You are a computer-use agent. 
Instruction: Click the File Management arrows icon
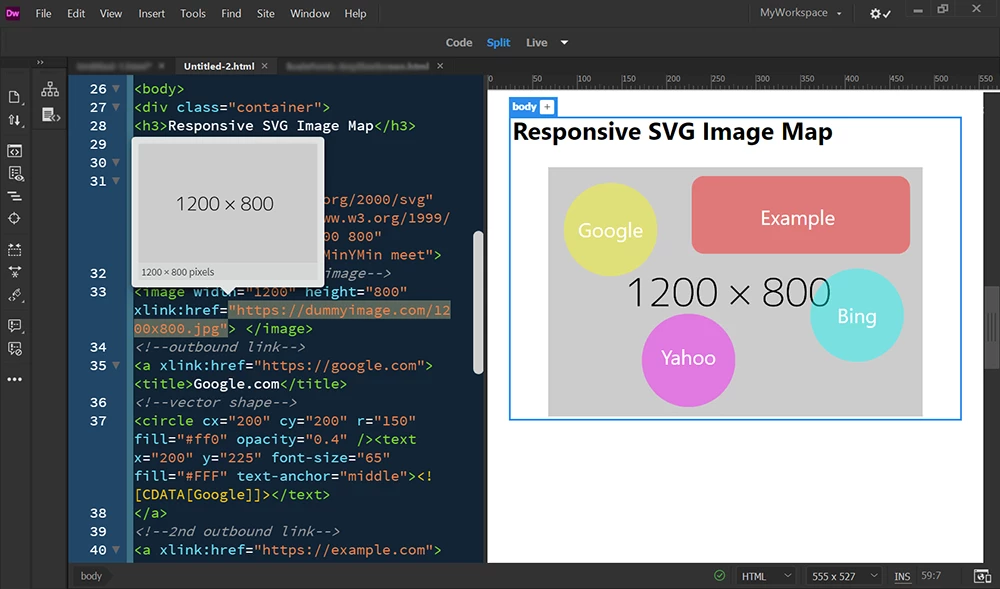[14, 120]
